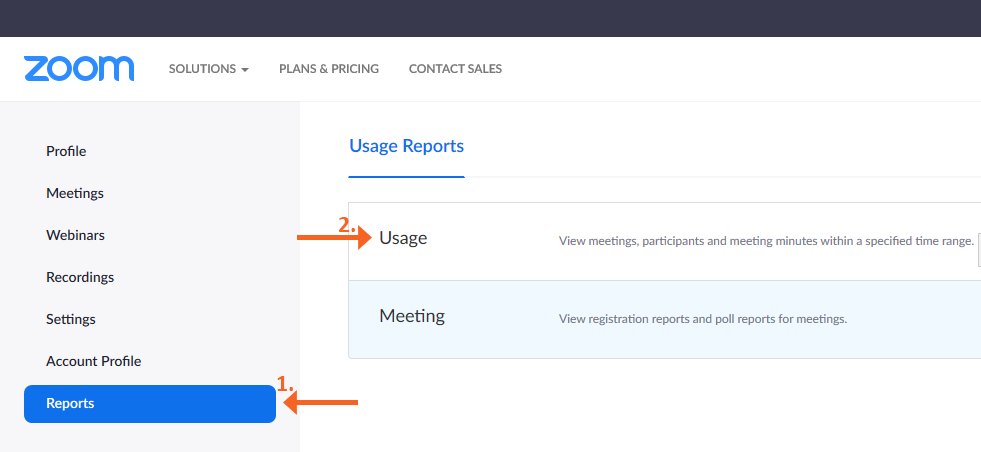Click the Usage report description text
Image resolution: width=981 pixels, height=452 pixels.
765,241
